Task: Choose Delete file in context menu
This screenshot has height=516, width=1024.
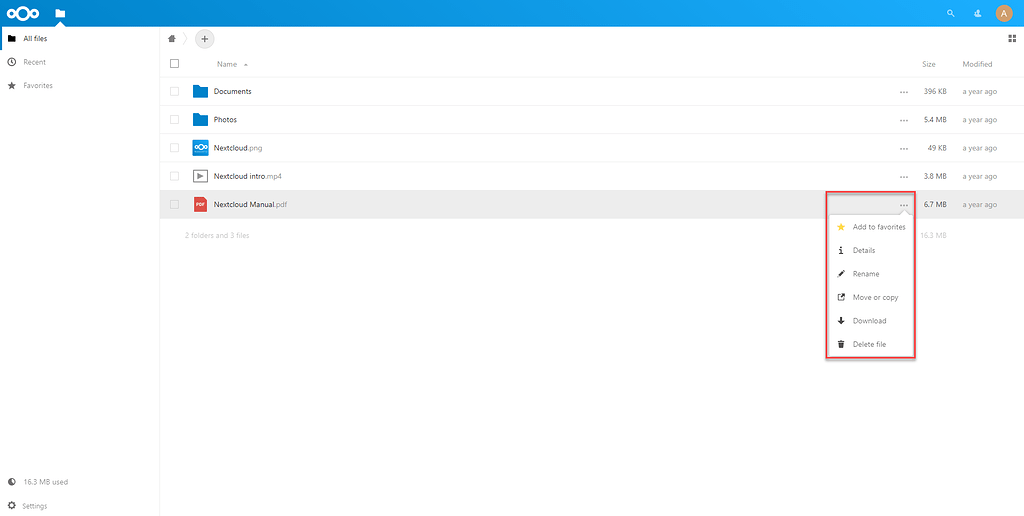Action: [x=871, y=344]
